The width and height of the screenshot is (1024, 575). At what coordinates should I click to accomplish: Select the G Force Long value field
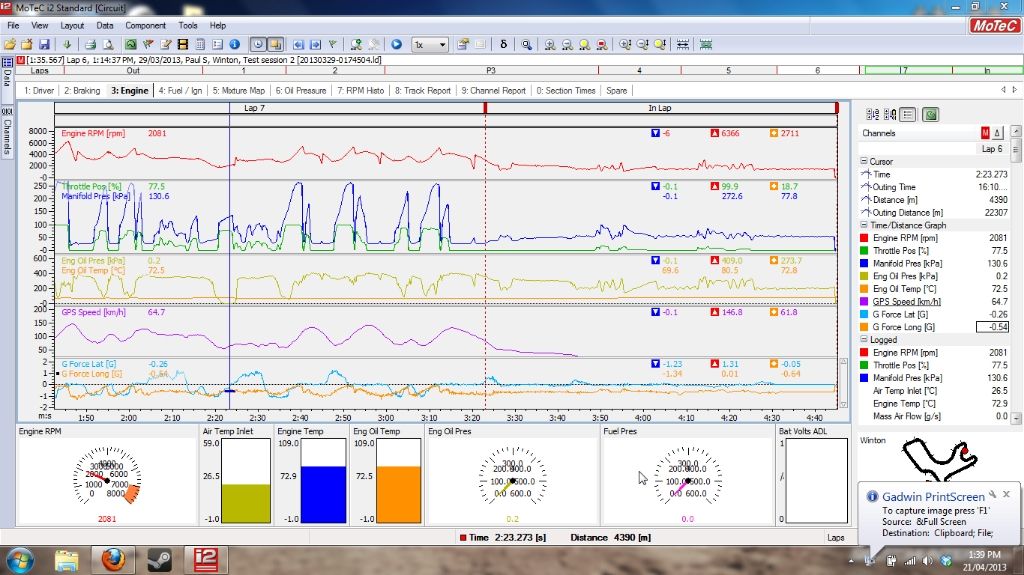(990, 326)
